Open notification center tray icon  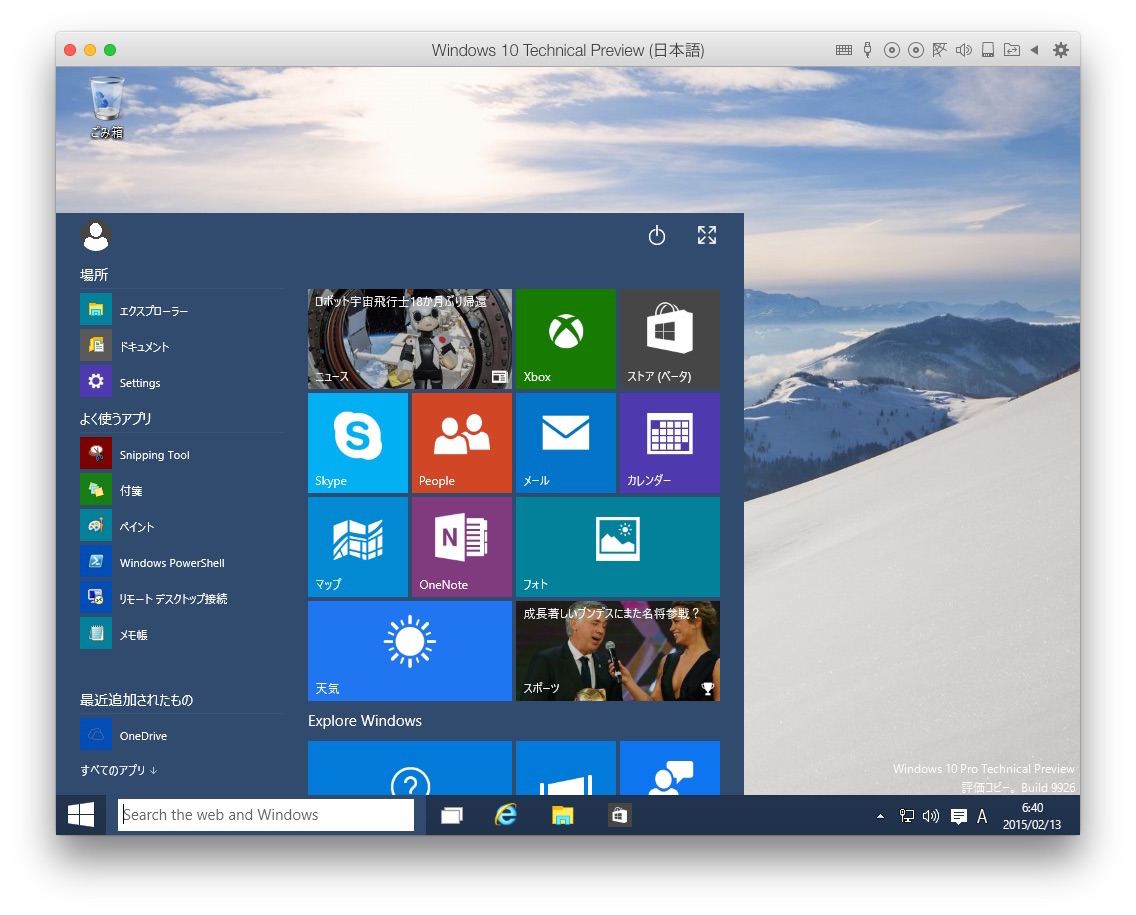(958, 817)
